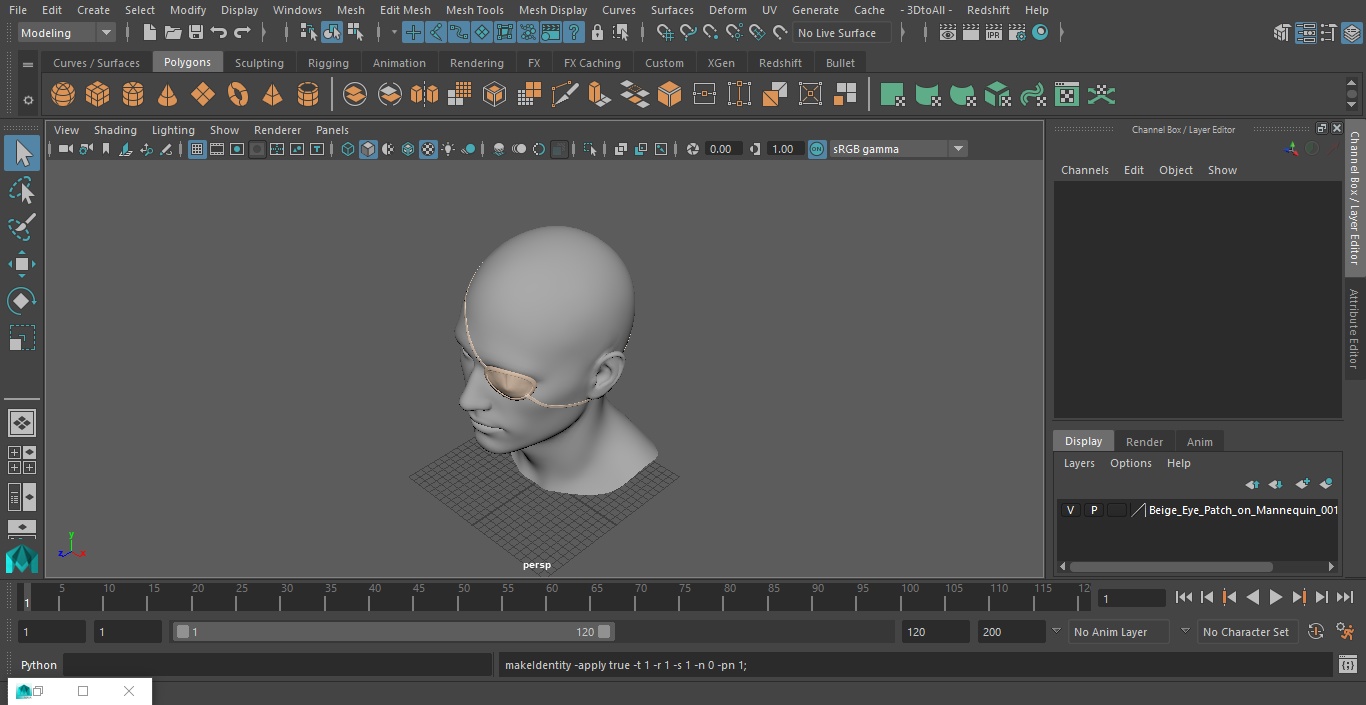1366x705 pixels.
Task: Click the Save Scene icon
Action: point(196,33)
